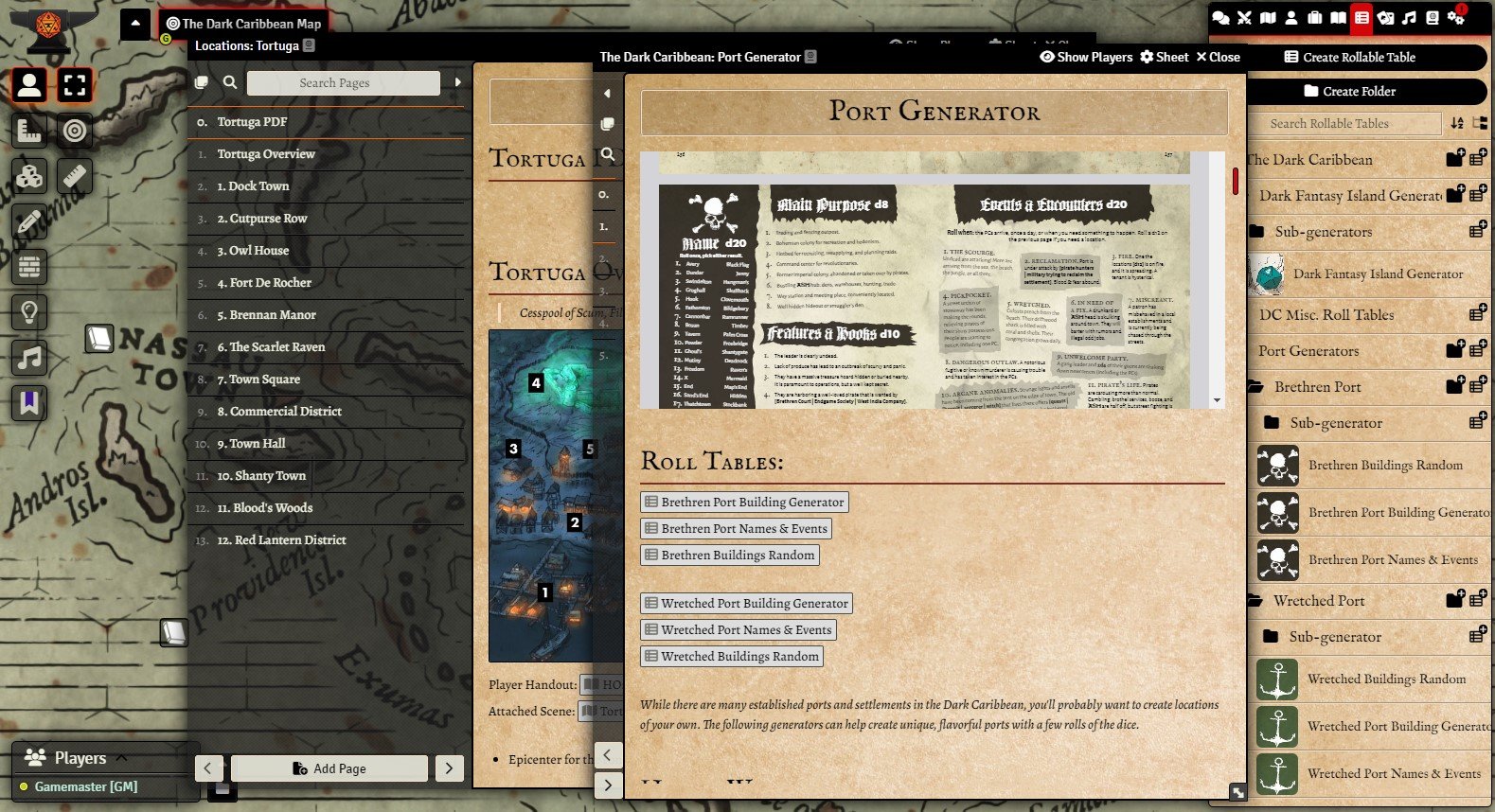The height and width of the screenshot is (812, 1495).
Task: Focus the Search Pages field
Action: coord(344,83)
